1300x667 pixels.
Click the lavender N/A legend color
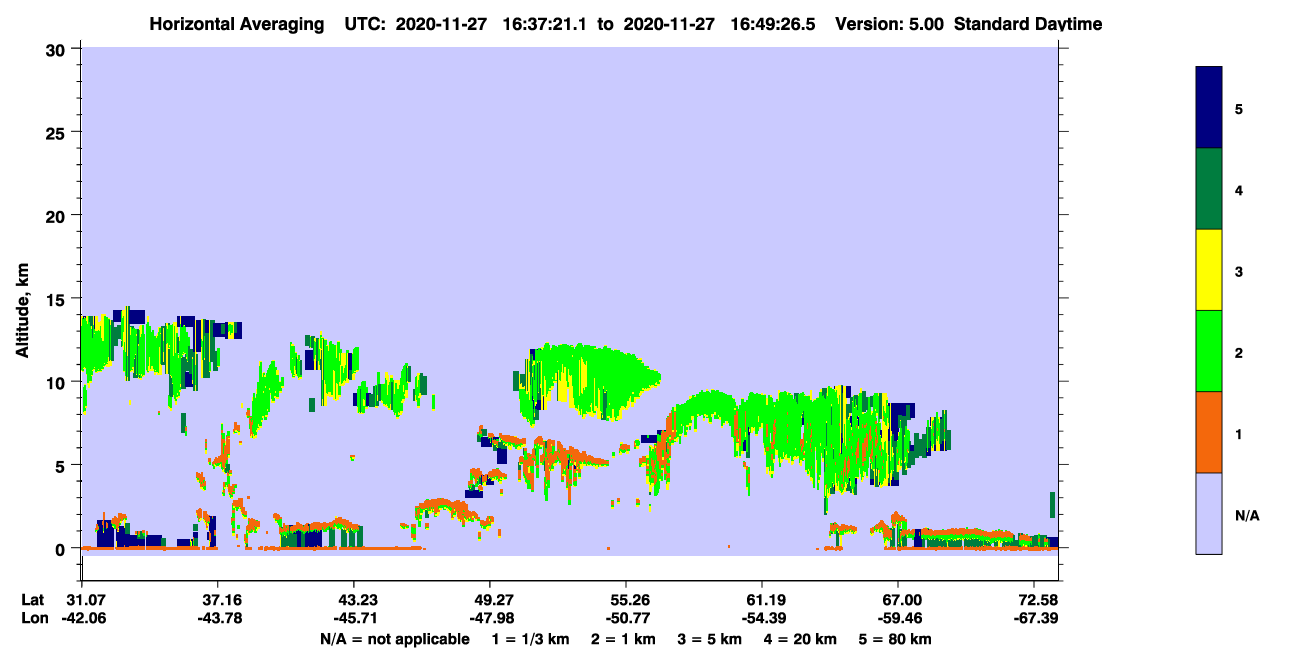(x=1209, y=513)
